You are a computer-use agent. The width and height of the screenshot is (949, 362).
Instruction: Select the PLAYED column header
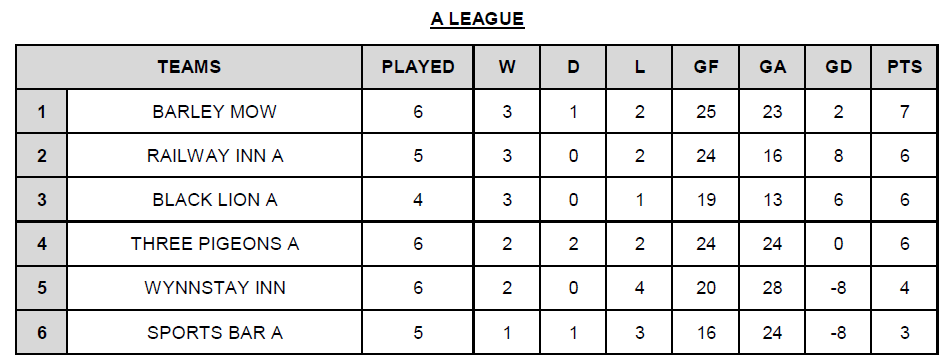[x=418, y=67]
